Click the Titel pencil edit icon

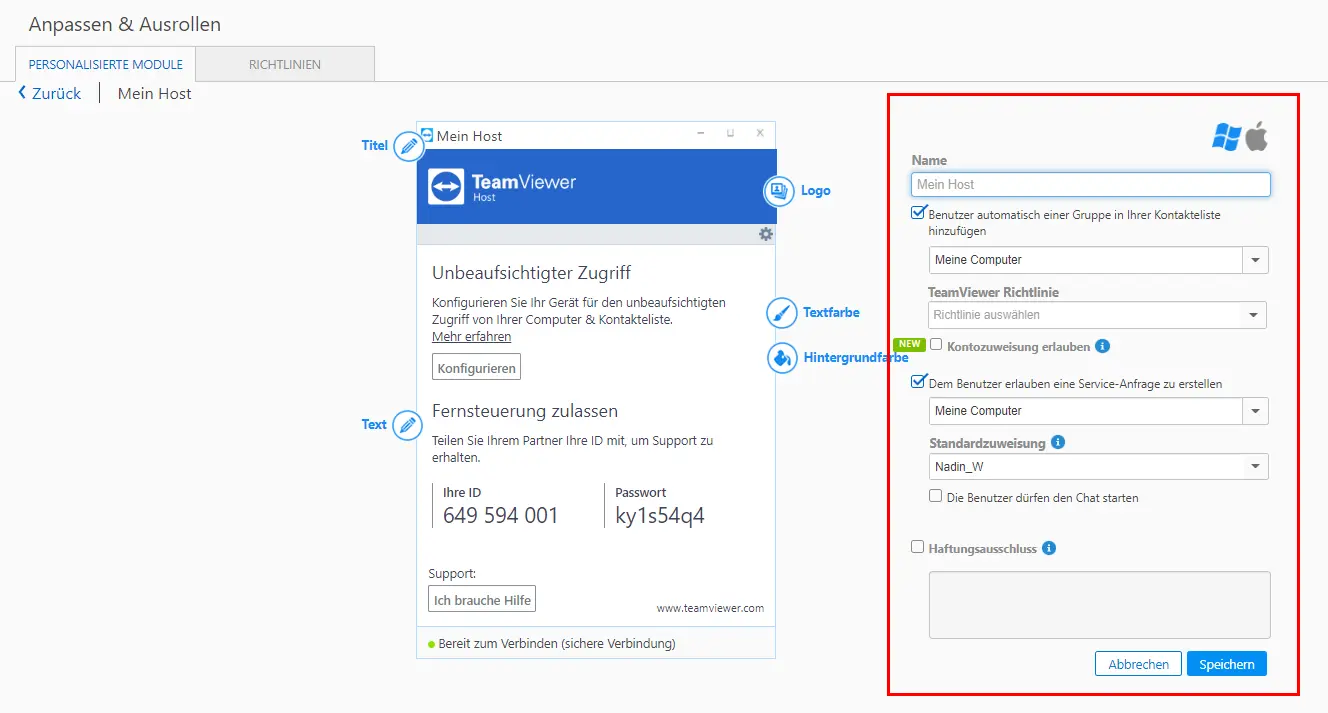408,147
